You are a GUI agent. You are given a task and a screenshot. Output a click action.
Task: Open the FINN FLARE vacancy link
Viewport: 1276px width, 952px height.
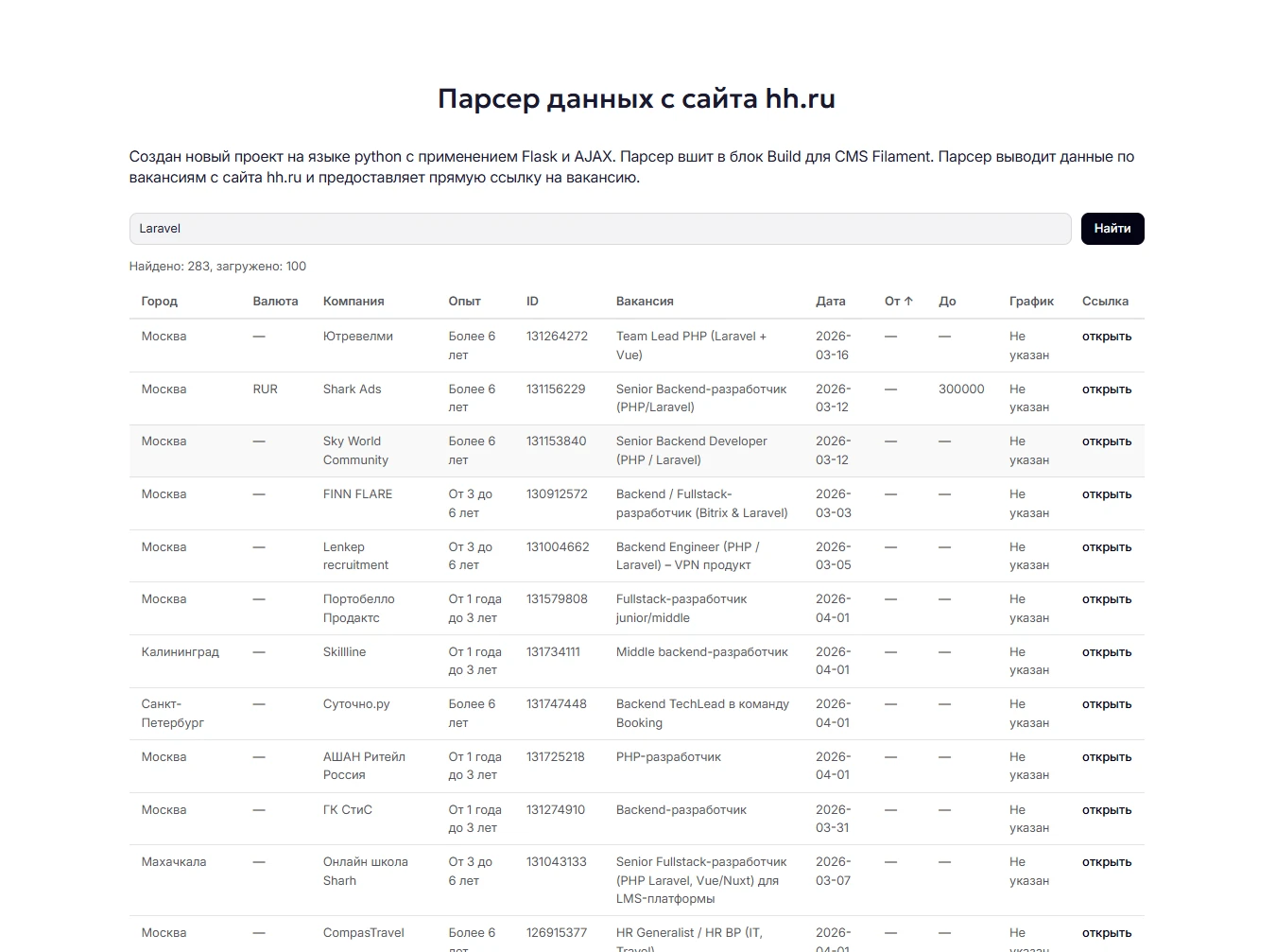[x=1106, y=493]
